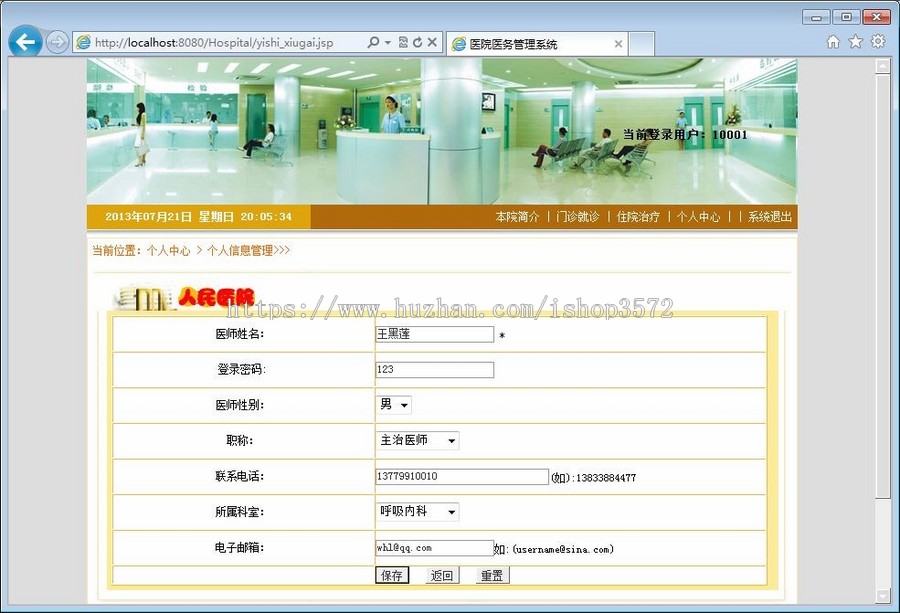Click the compatibility view icon

pos(403,42)
